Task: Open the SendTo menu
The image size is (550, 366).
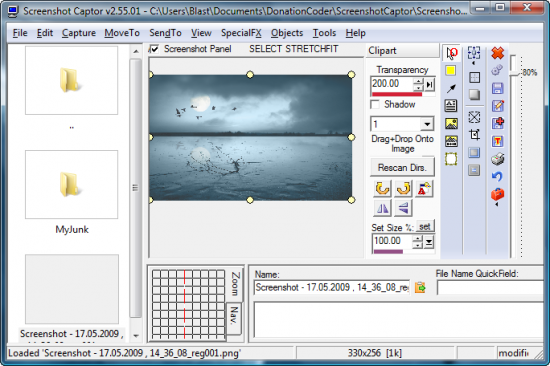Action: [165, 33]
